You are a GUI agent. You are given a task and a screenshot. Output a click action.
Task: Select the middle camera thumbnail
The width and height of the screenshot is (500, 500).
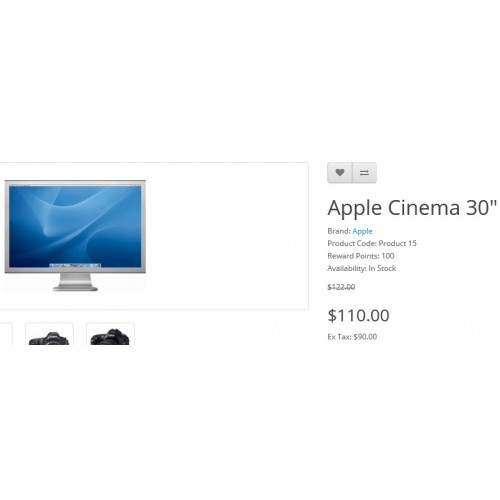pos(49,334)
